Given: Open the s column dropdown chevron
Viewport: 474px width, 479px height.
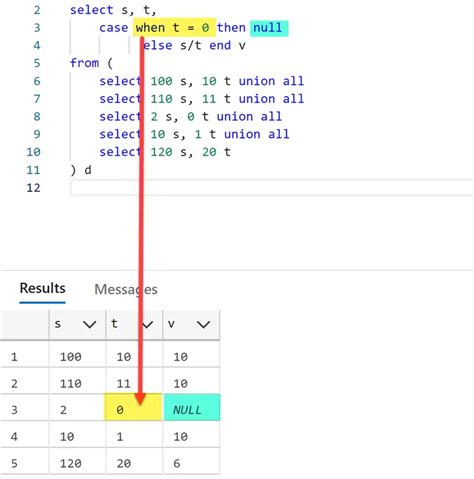Looking at the screenshot, I should tap(89, 324).
